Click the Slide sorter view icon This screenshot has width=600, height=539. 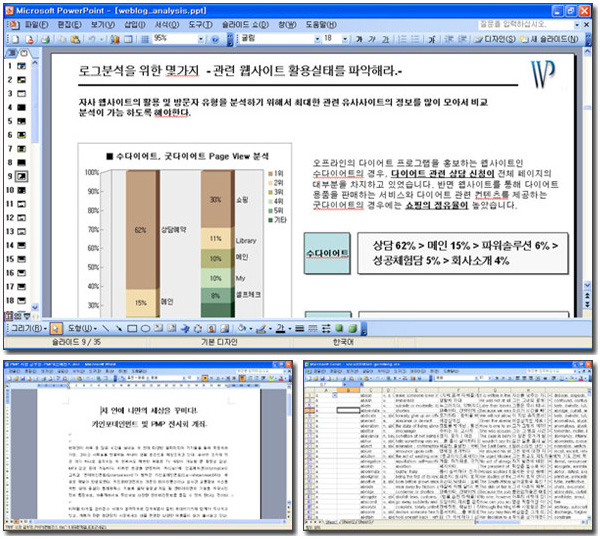click(18, 316)
